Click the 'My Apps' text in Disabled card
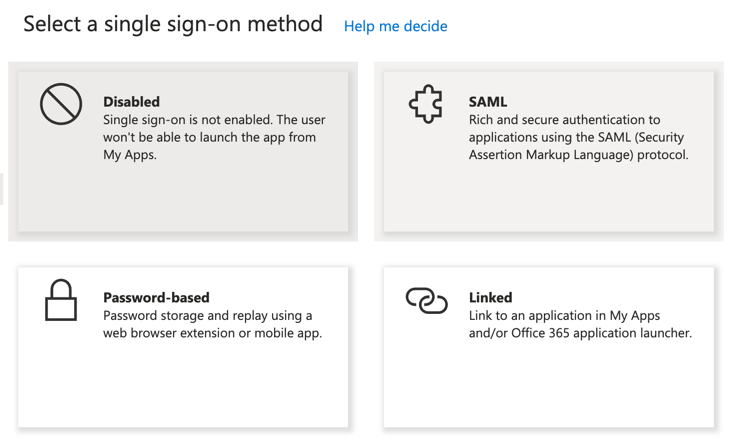This screenshot has height=448, width=751. click(130, 155)
